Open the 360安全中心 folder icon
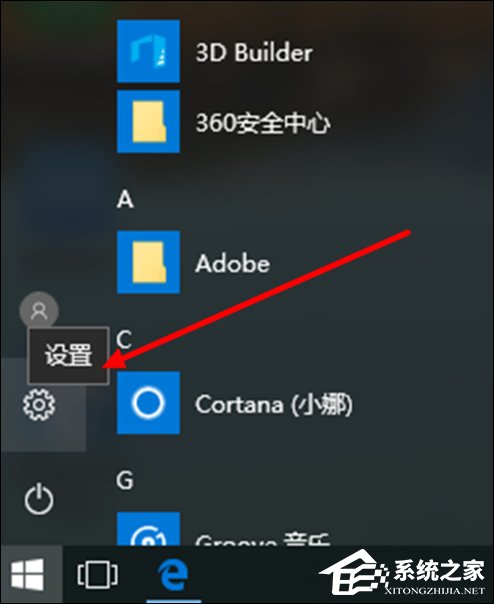Viewport: 494px width, 604px height. click(148, 122)
